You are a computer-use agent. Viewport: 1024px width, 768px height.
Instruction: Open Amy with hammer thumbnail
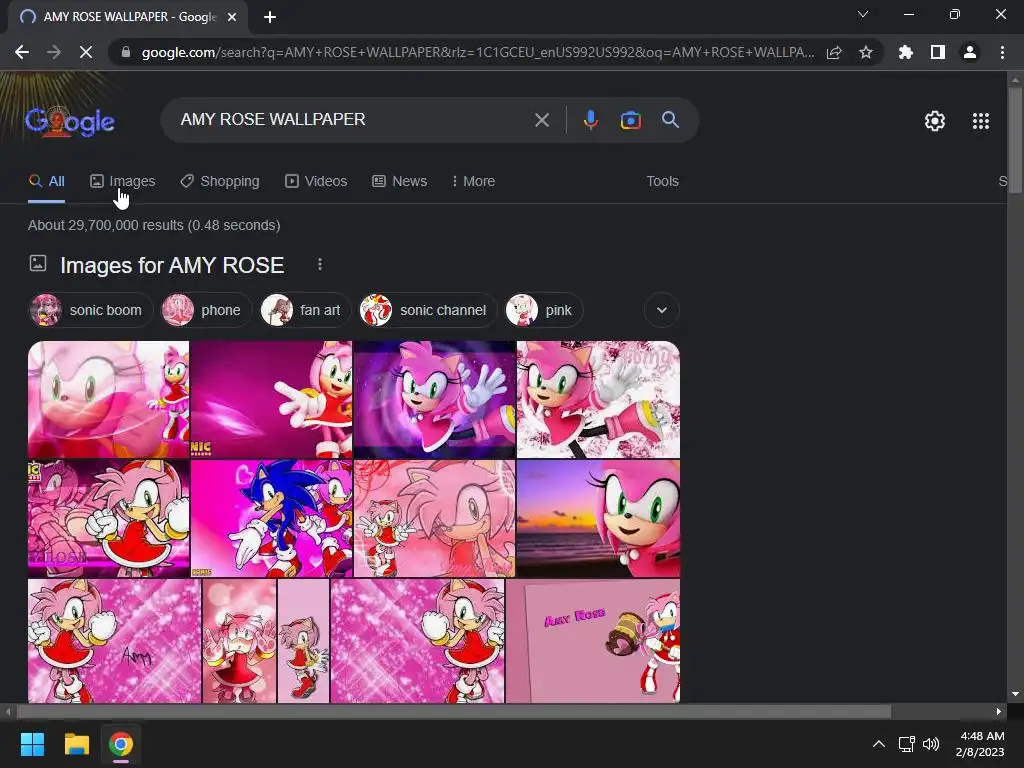click(x=593, y=641)
